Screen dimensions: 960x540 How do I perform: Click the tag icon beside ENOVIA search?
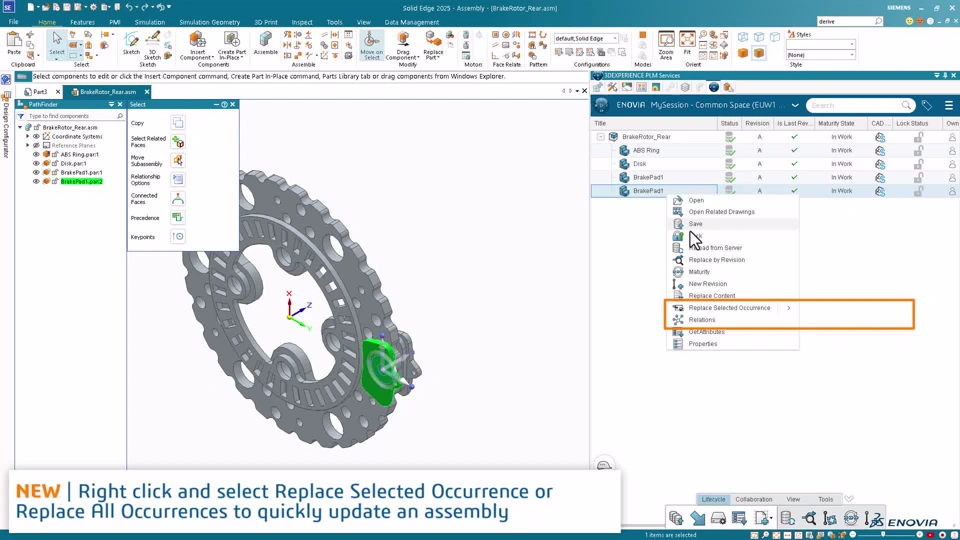927,105
